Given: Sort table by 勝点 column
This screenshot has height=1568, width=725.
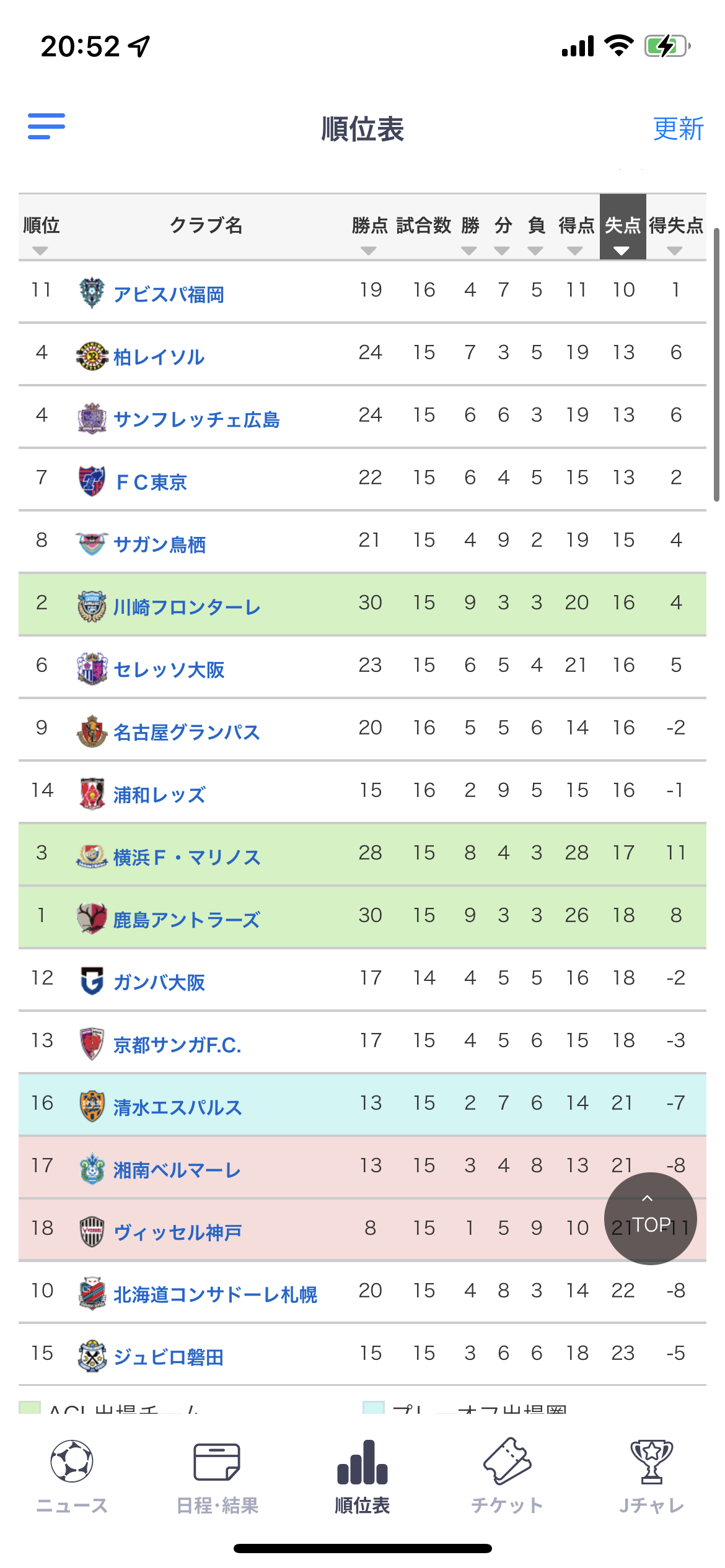Looking at the screenshot, I should pyautogui.click(x=369, y=234).
